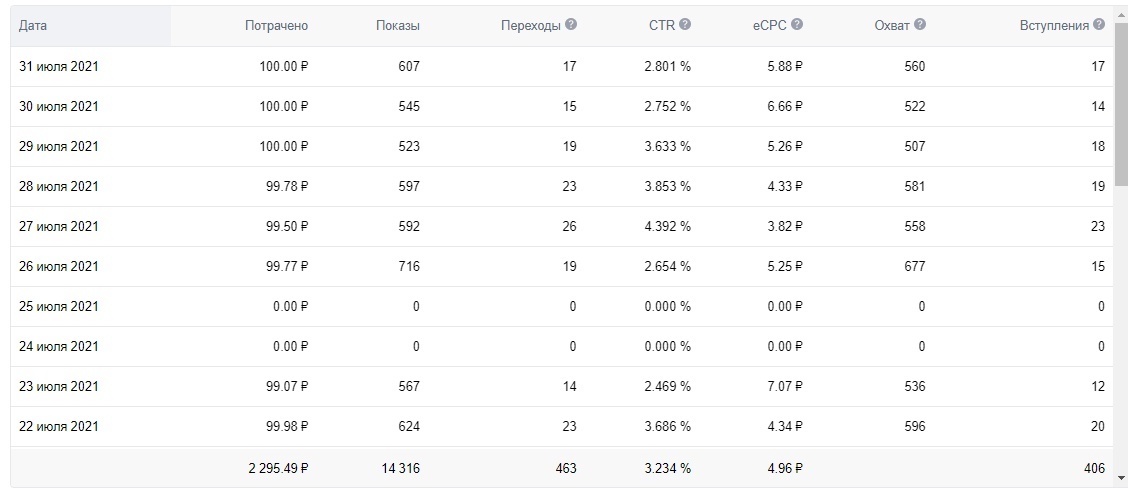1128x494 pixels.
Task: Click the eCPC column header label
Action: click(770, 26)
